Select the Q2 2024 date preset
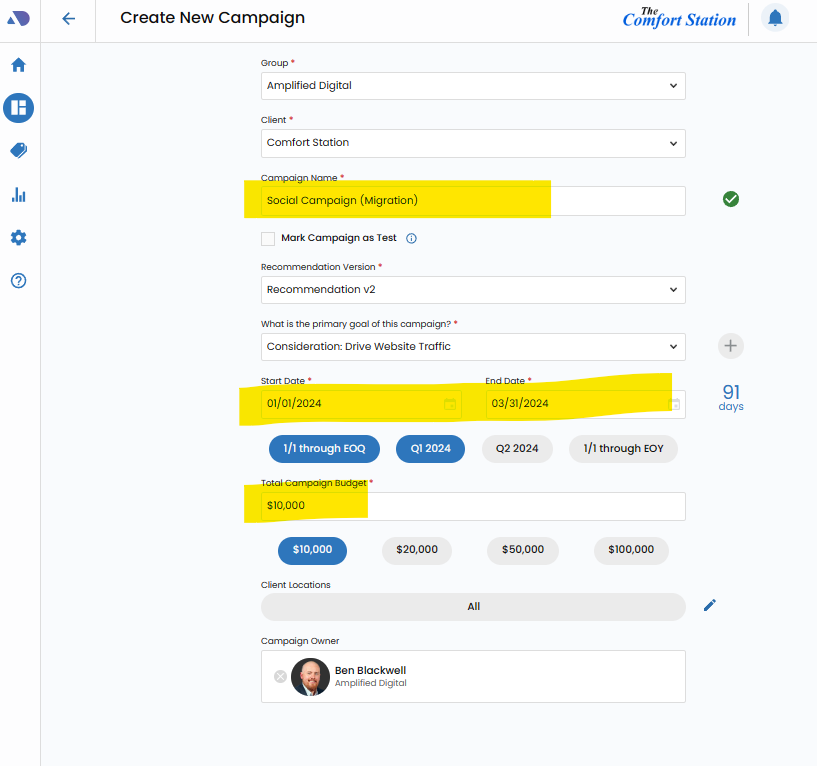The width and height of the screenshot is (817, 766). point(516,449)
